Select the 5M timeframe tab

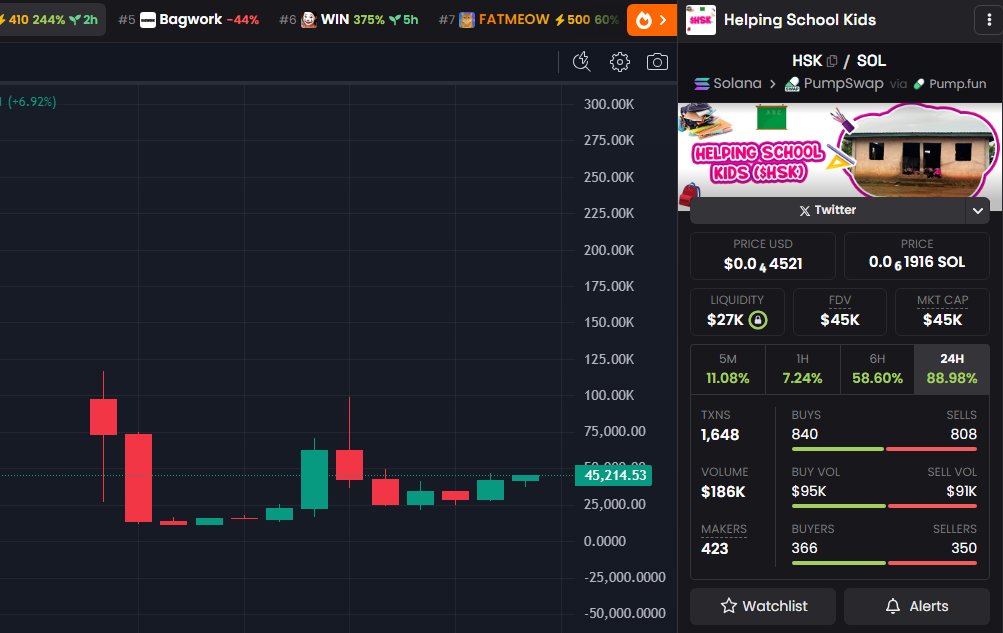727,370
